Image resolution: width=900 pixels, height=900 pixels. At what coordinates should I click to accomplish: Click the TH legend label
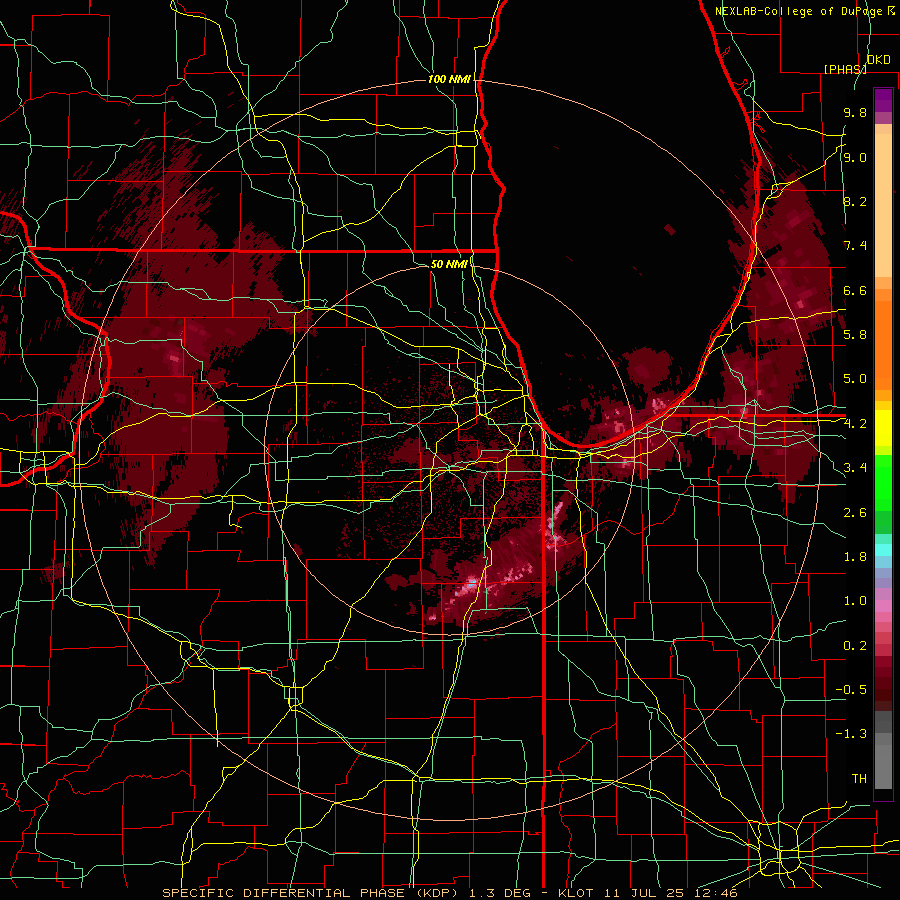click(x=859, y=778)
